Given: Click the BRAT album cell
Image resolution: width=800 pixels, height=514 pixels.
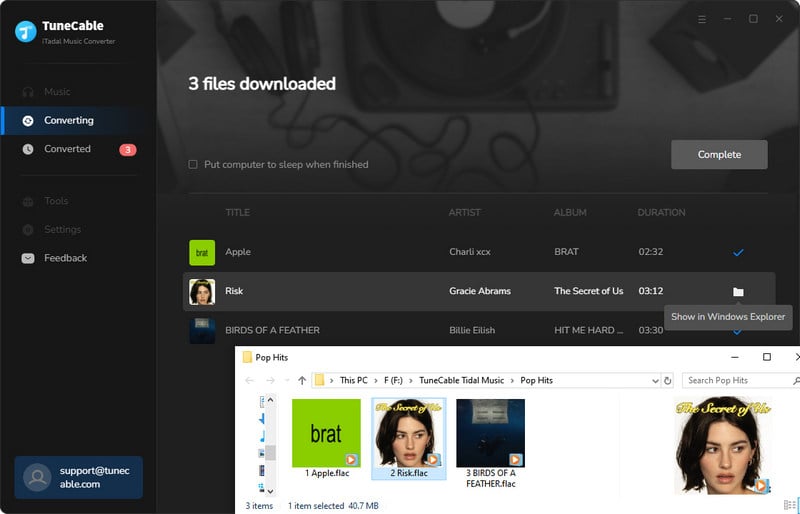Looking at the screenshot, I should (x=566, y=252).
